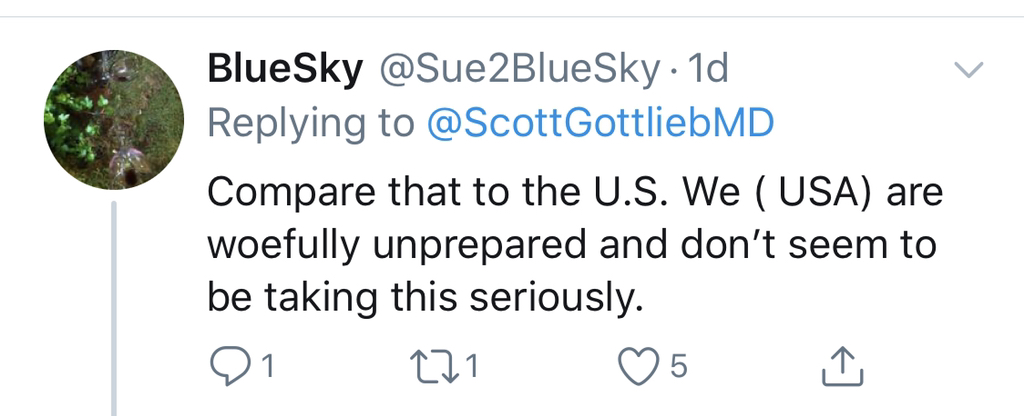The width and height of the screenshot is (1024, 416).
Task: Open the tweet options chevron menu
Action: (x=969, y=70)
